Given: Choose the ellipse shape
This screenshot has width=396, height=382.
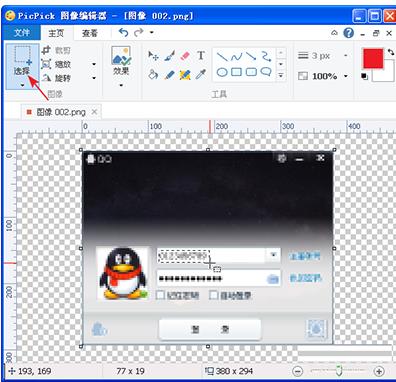Looking at the screenshot, I should point(222,72).
